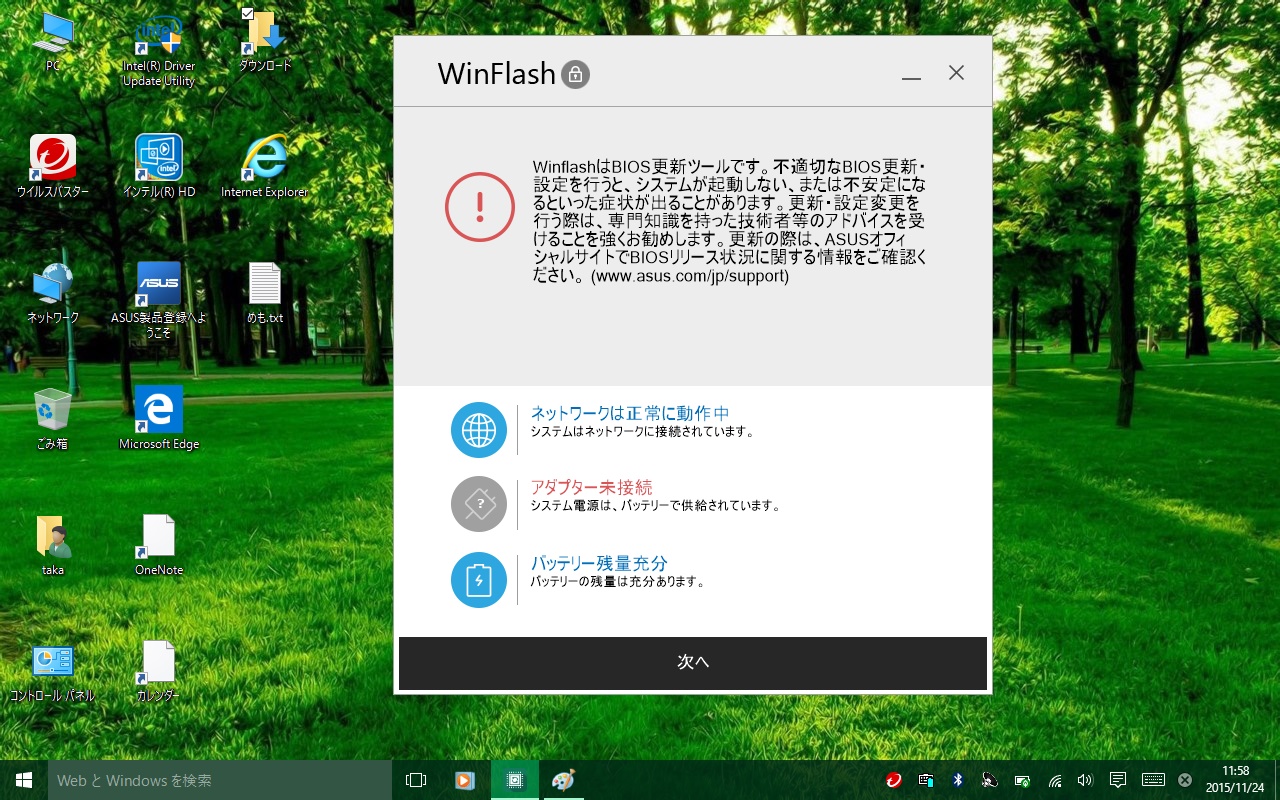Screen dimensions: 1280x800
Task: Click the Trend Micro tray icon
Action: click(x=894, y=780)
